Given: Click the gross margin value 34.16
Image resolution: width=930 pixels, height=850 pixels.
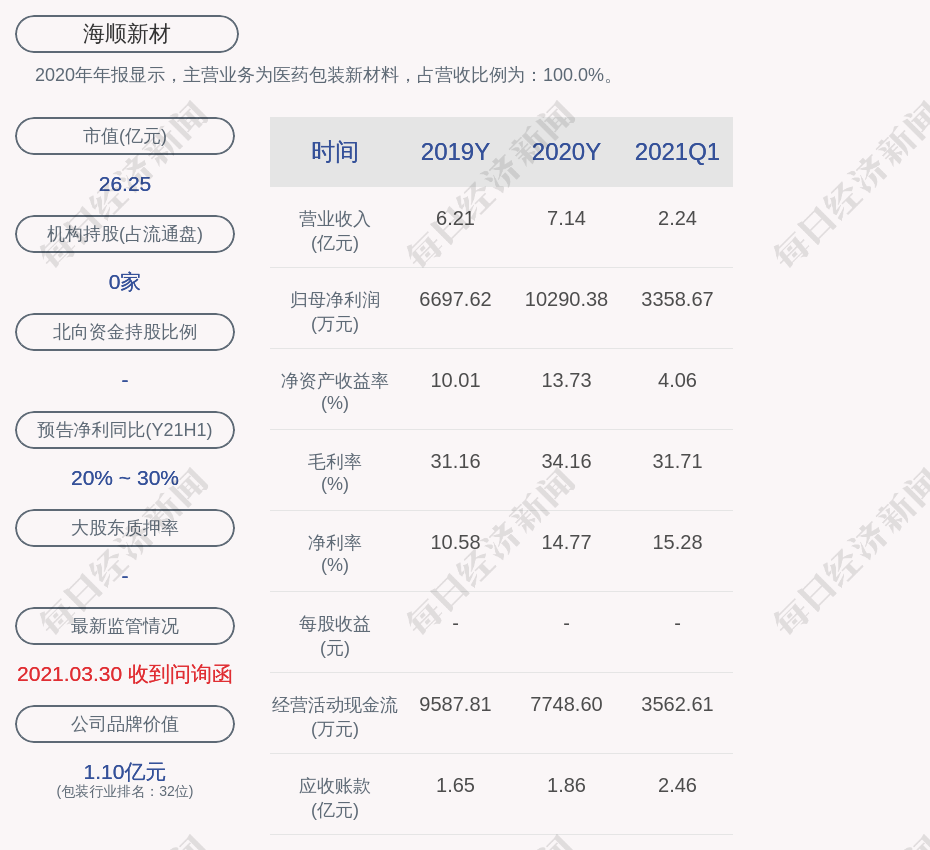Looking at the screenshot, I should pos(566,461).
